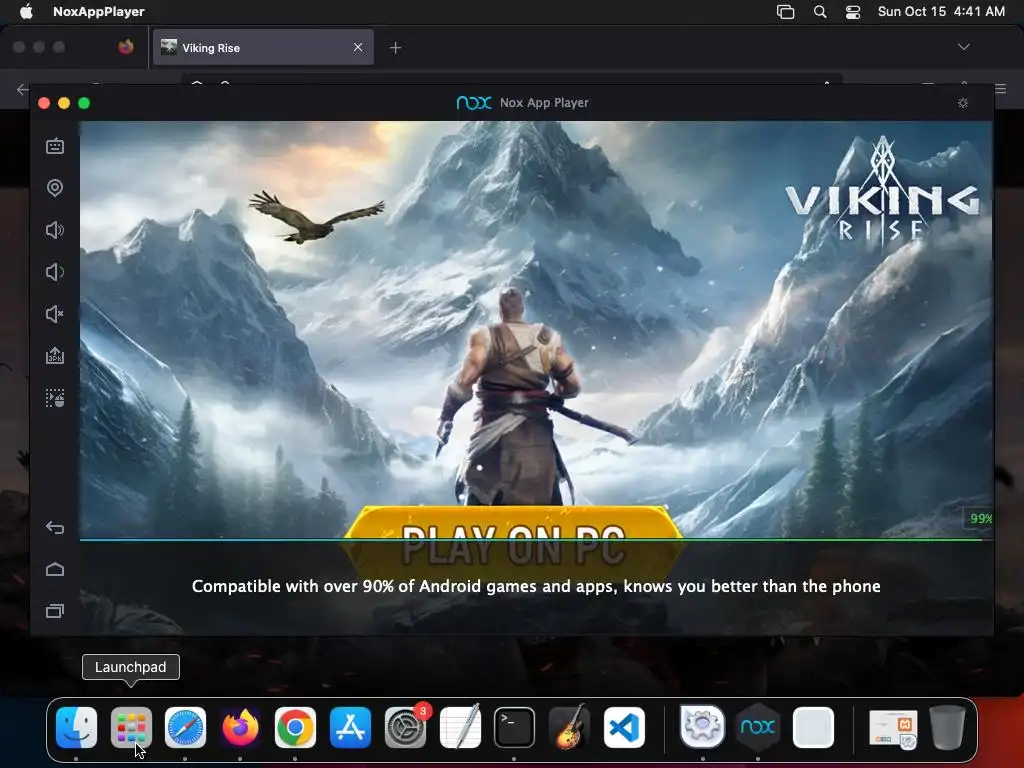Click the blank white app icon in Dock

click(x=813, y=727)
